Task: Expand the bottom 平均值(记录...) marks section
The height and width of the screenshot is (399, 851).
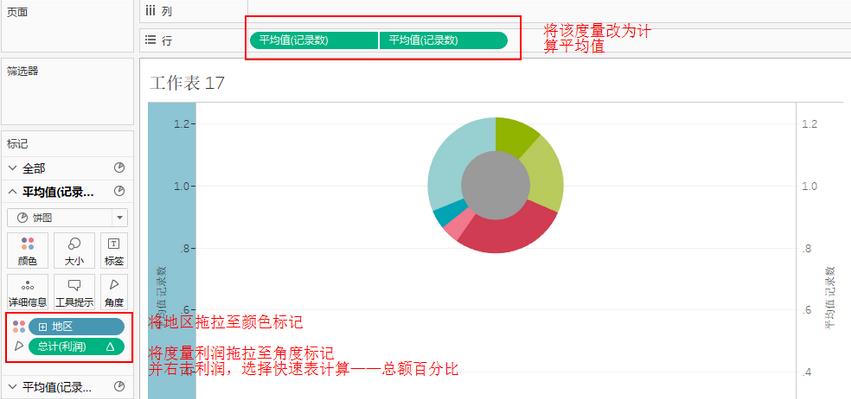Action: (13, 387)
